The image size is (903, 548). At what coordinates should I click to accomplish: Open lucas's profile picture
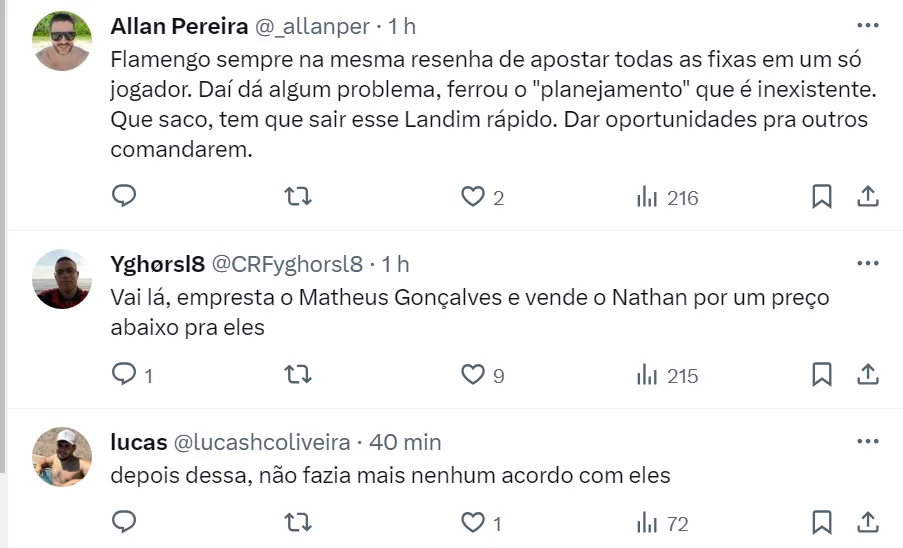coord(62,457)
